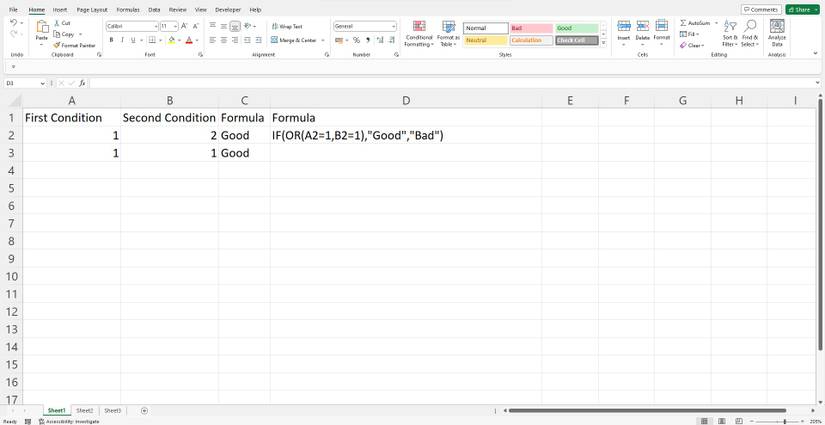The image size is (825, 425).
Task: Increase the cell indent
Action: (x=258, y=40)
